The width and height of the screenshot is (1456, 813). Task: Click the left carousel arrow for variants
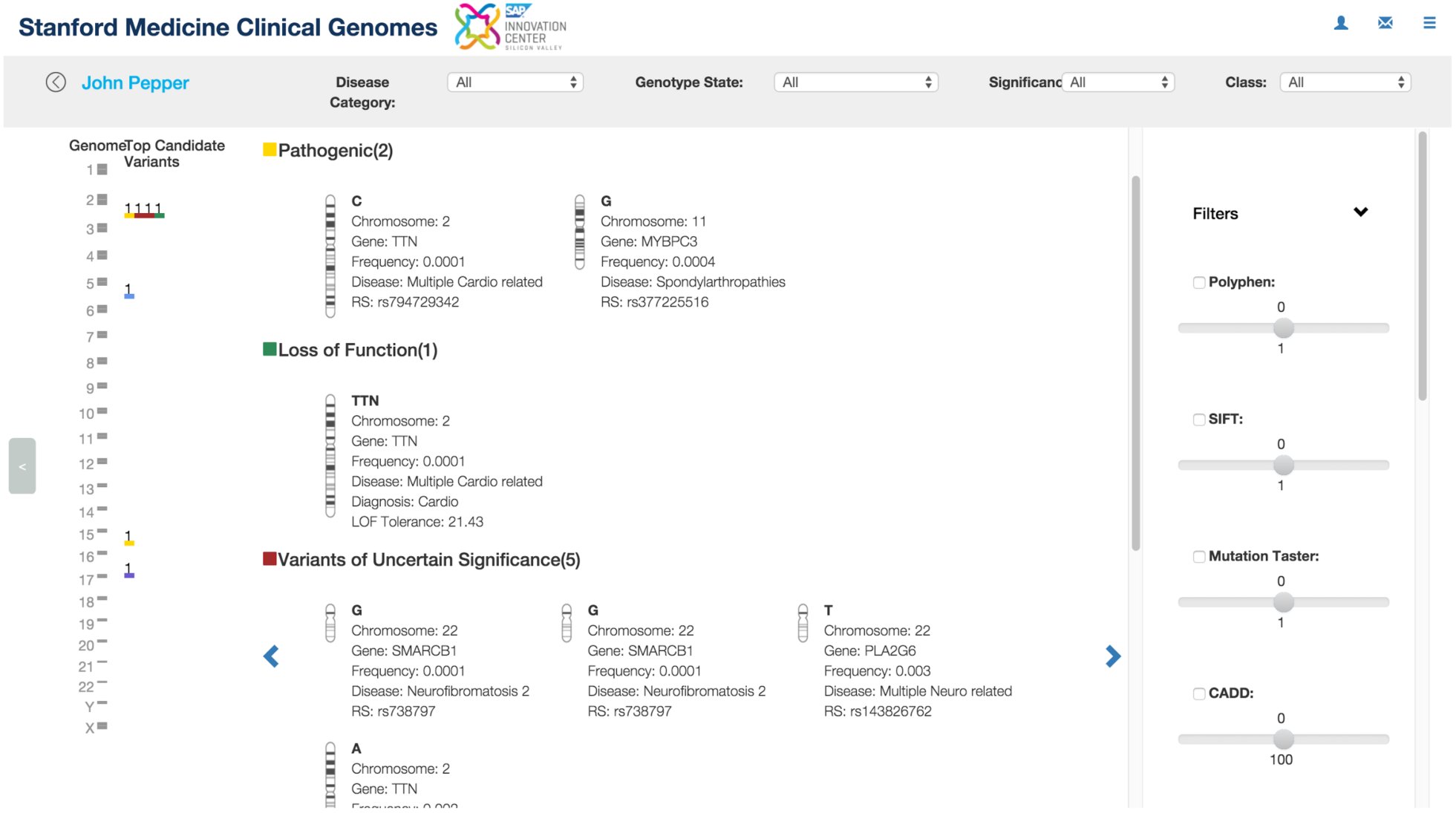(x=271, y=656)
